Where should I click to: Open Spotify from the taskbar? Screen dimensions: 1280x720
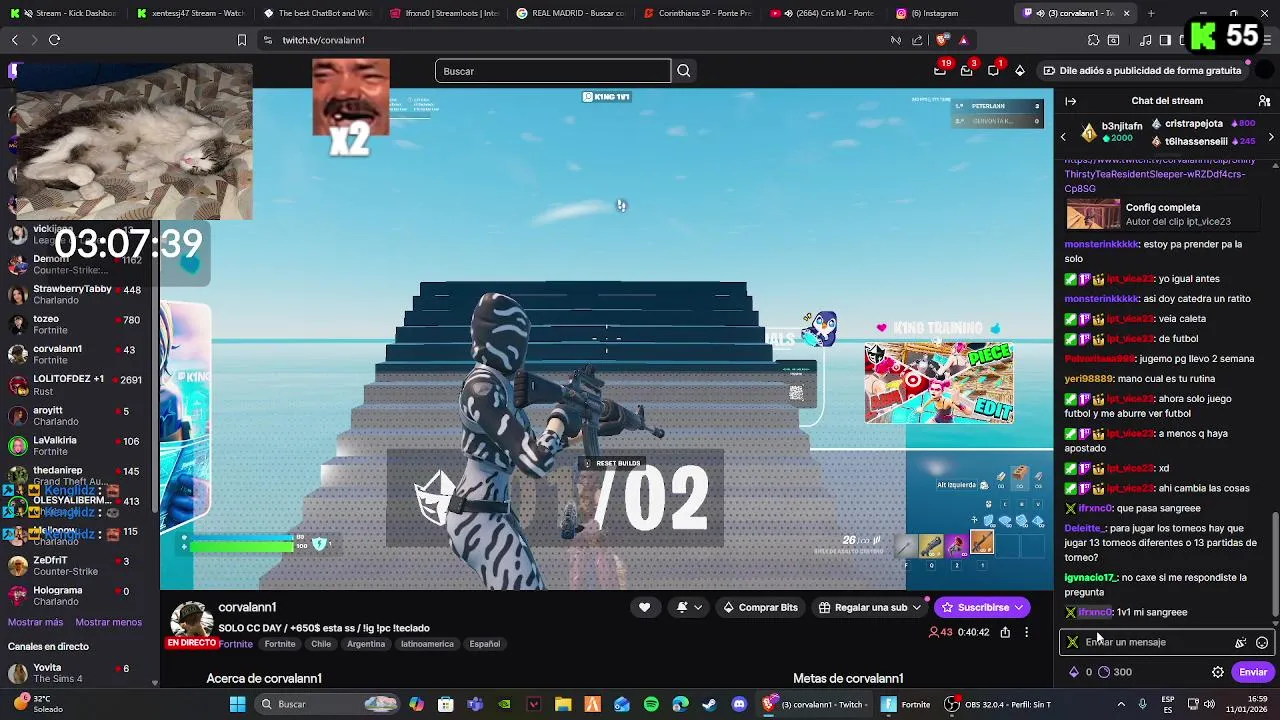tap(651, 704)
